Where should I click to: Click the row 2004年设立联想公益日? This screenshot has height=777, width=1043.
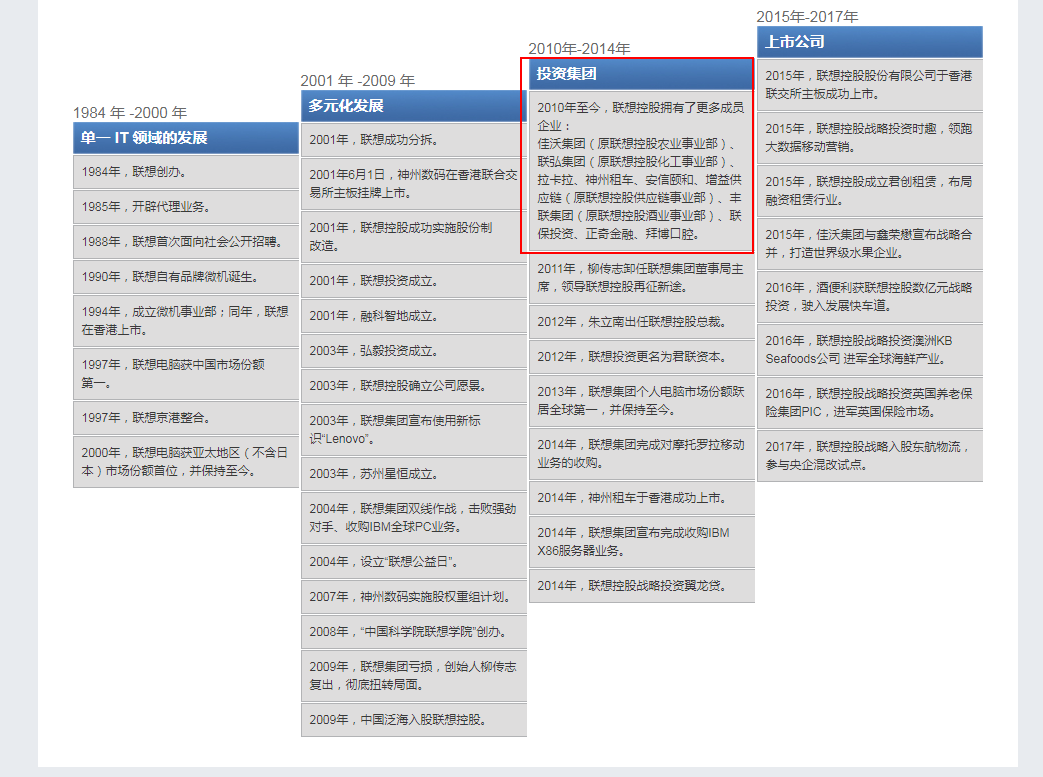pos(414,561)
